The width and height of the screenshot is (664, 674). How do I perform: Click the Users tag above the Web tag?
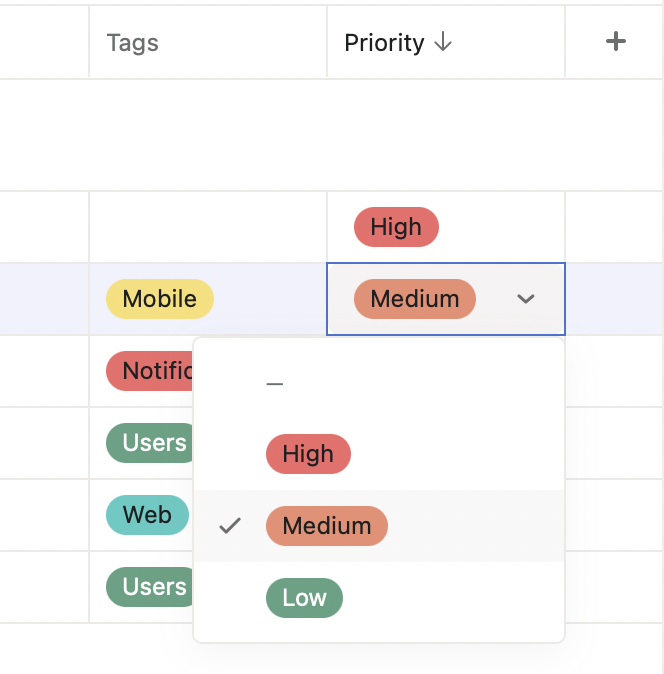click(x=149, y=443)
